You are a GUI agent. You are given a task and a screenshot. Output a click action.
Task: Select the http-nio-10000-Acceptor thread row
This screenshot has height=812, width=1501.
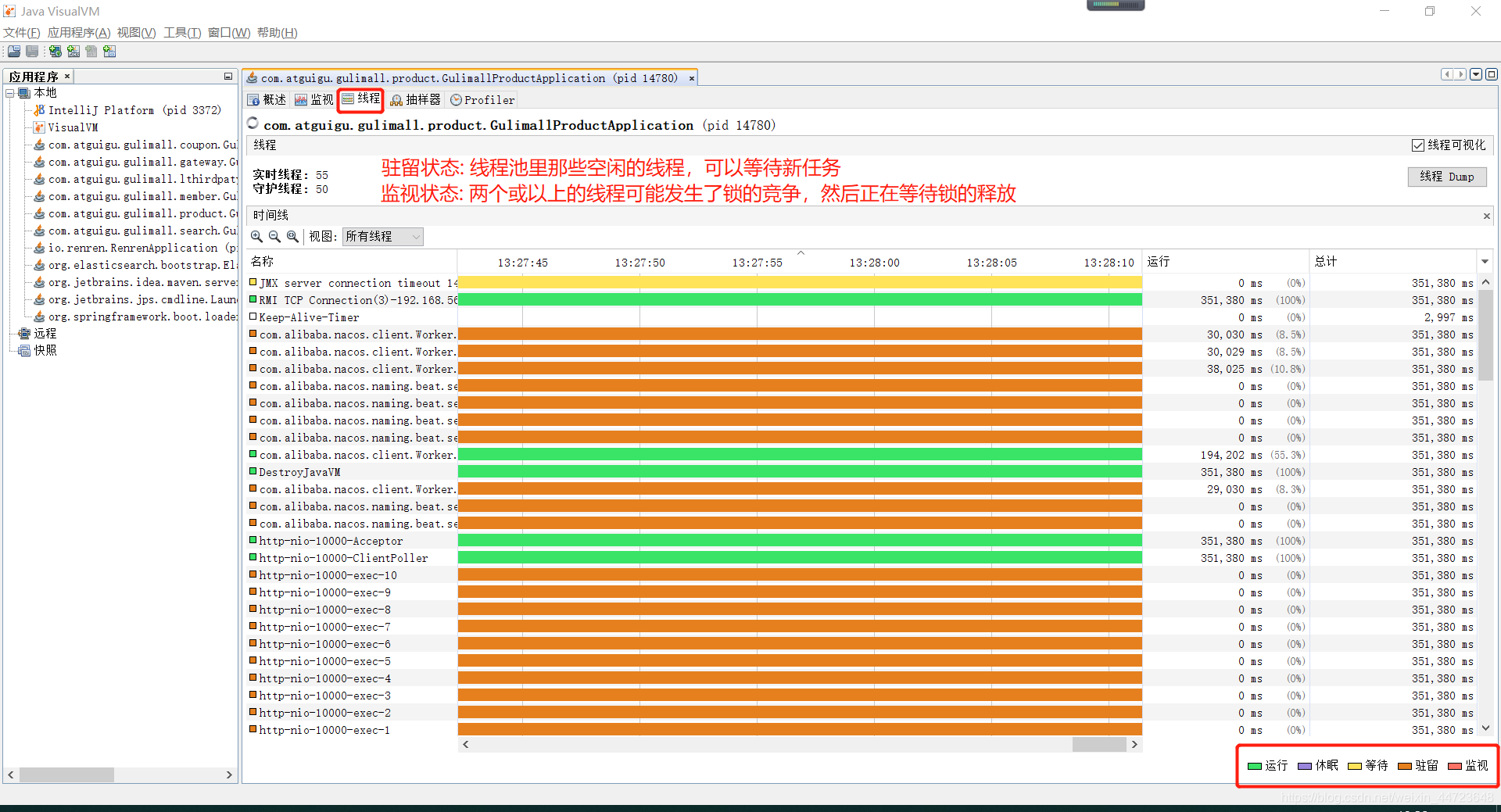860,541
